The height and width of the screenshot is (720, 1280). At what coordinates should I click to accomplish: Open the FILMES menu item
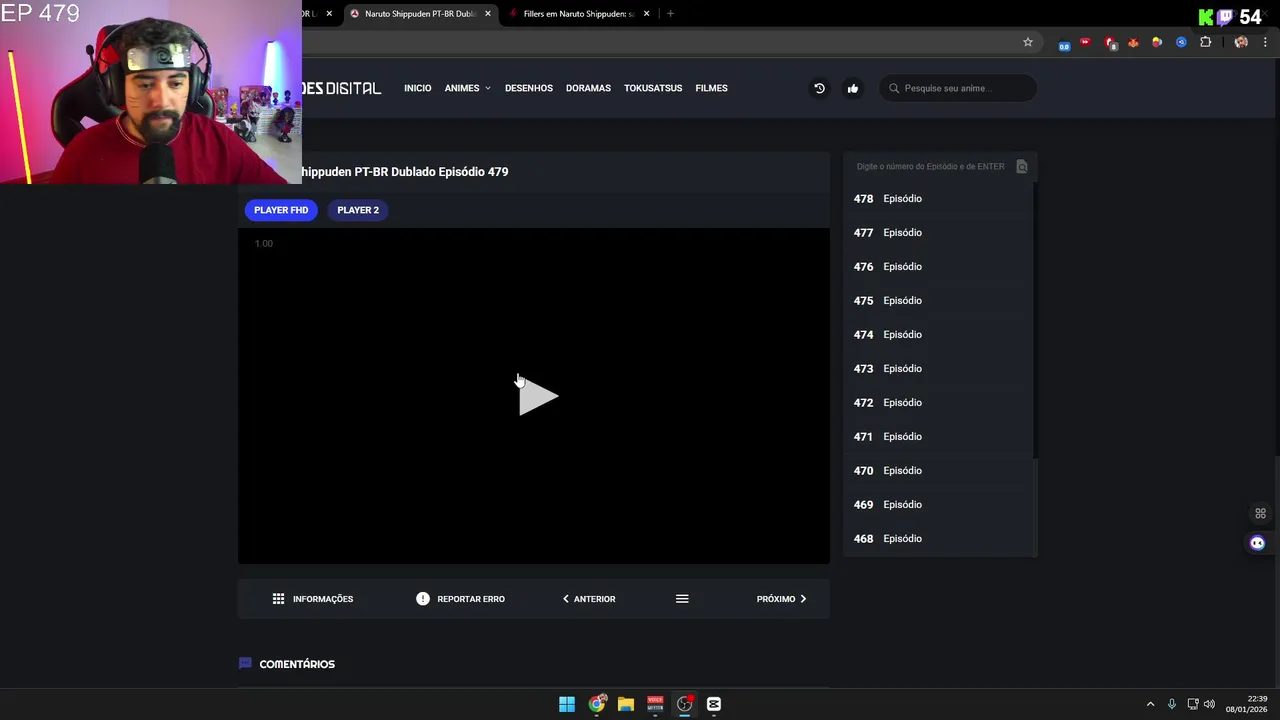(711, 88)
